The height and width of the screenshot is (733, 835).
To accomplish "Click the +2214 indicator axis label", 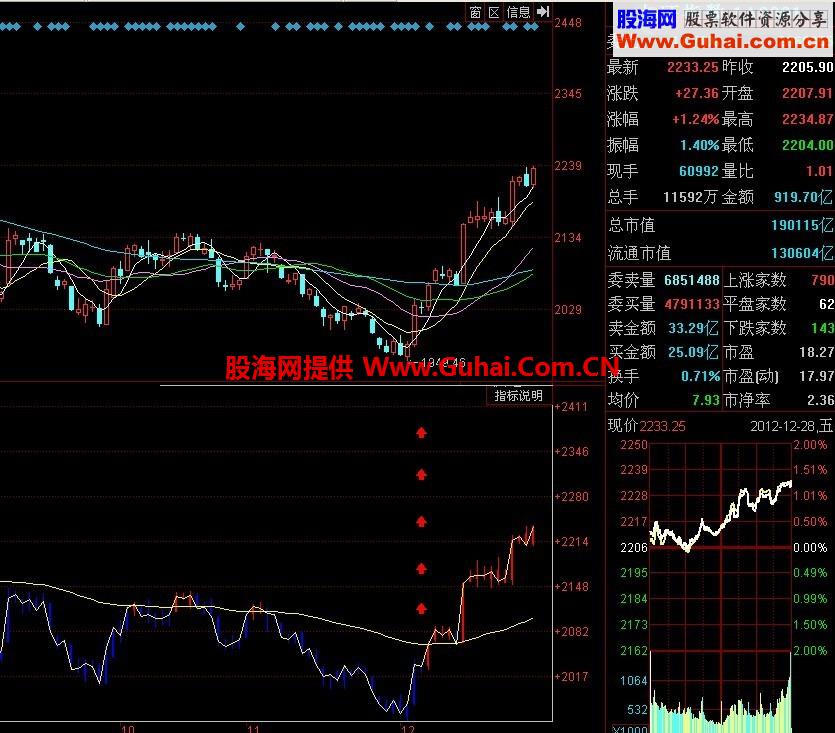I will click(571, 542).
